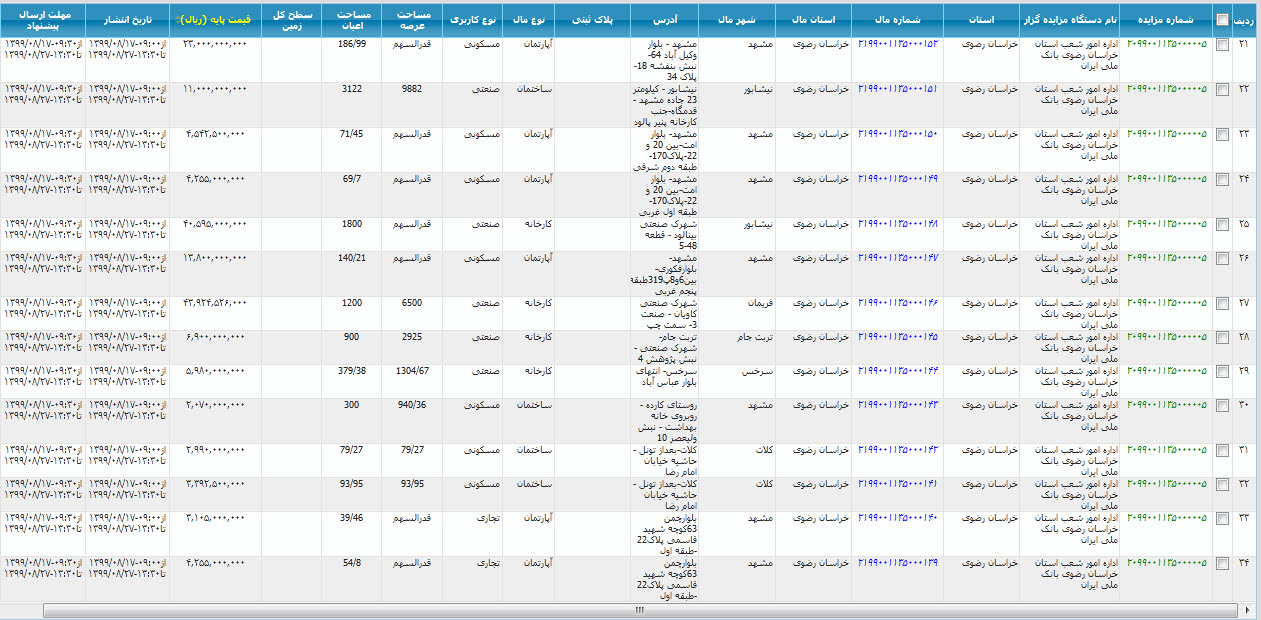This screenshot has width=1261, height=620.
Task: Open the green auction number link in row ۲۳
Action: (1166, 134)
